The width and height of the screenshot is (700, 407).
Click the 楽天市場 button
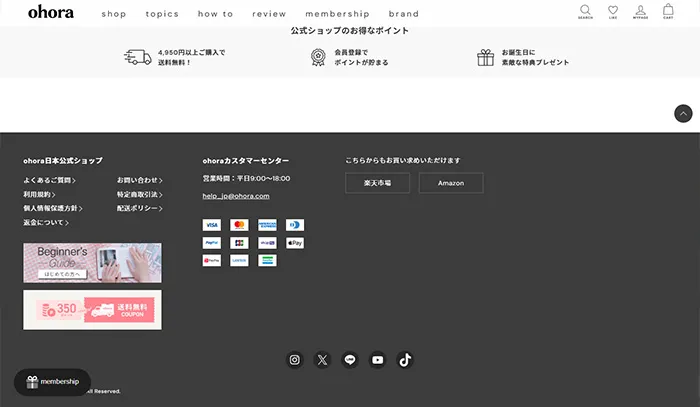[377, 183]
